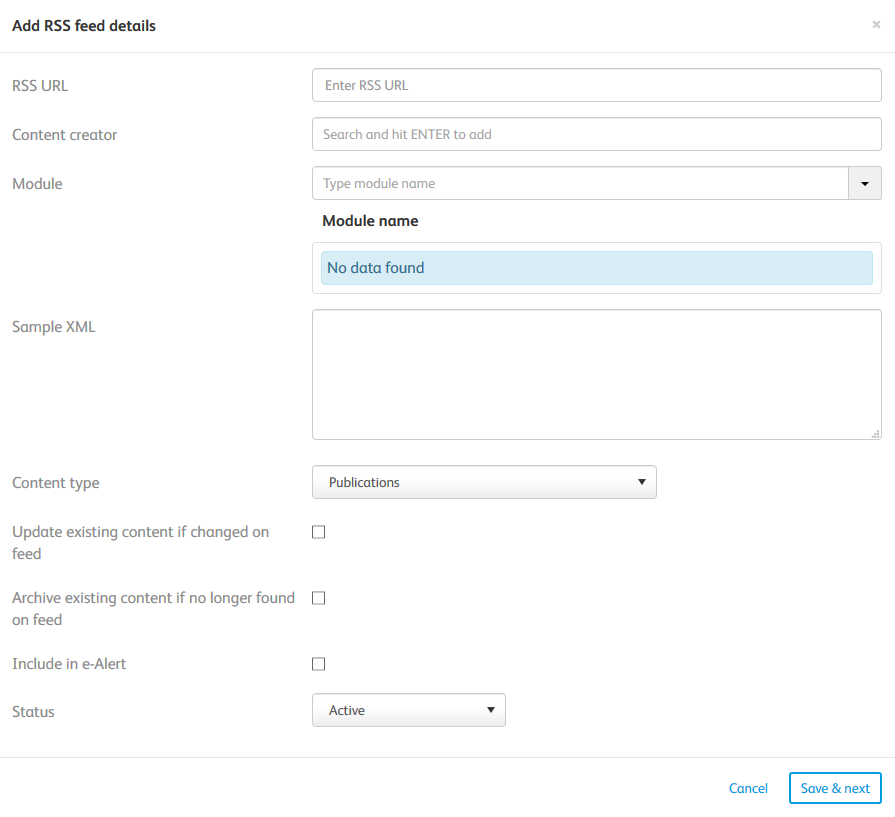
Task: Click the Include in e-Alert label text
Action: [x=69, y=664]
